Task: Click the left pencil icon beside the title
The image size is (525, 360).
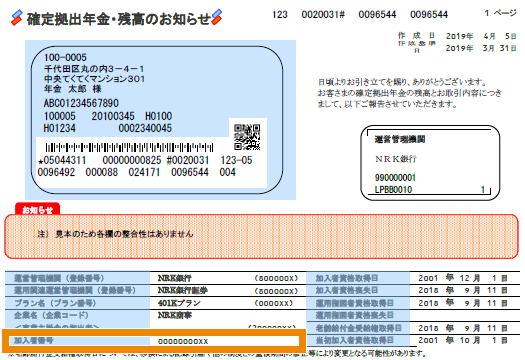Action: (x=16, y=18)
